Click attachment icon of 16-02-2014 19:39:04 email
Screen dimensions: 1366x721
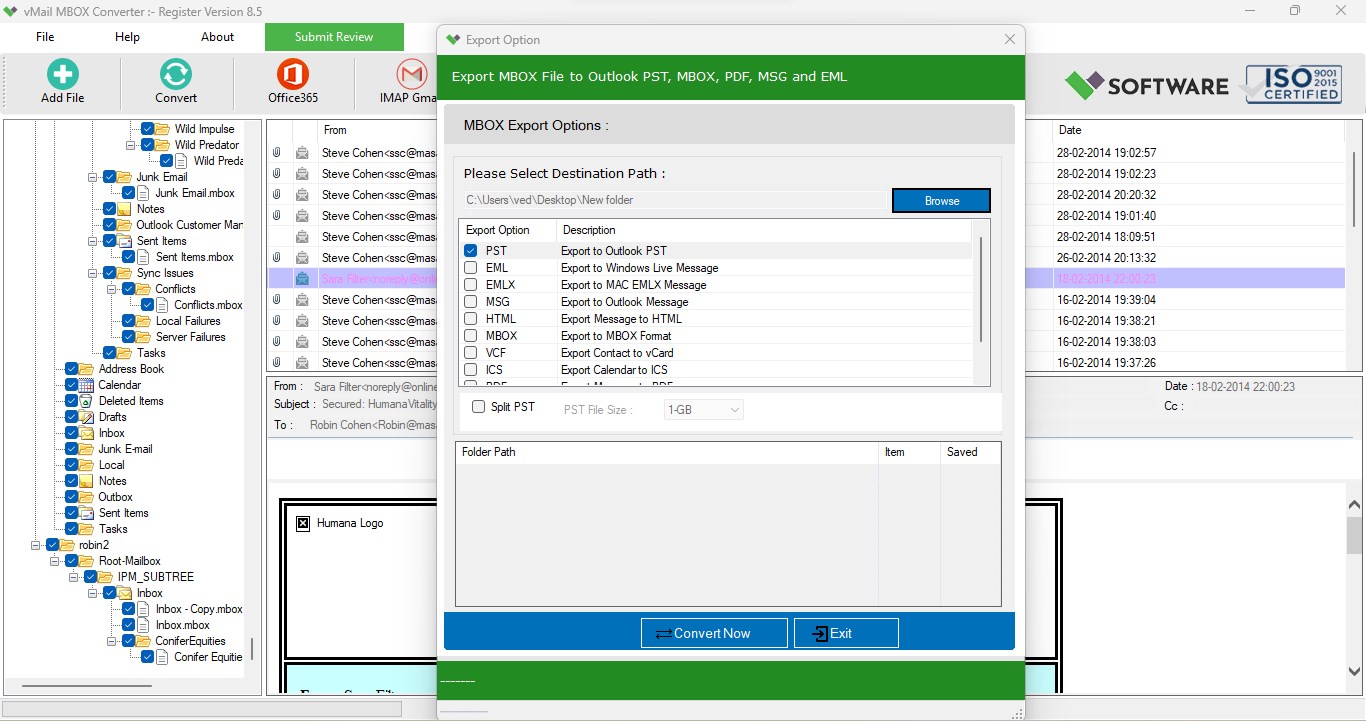pos(277,300)
